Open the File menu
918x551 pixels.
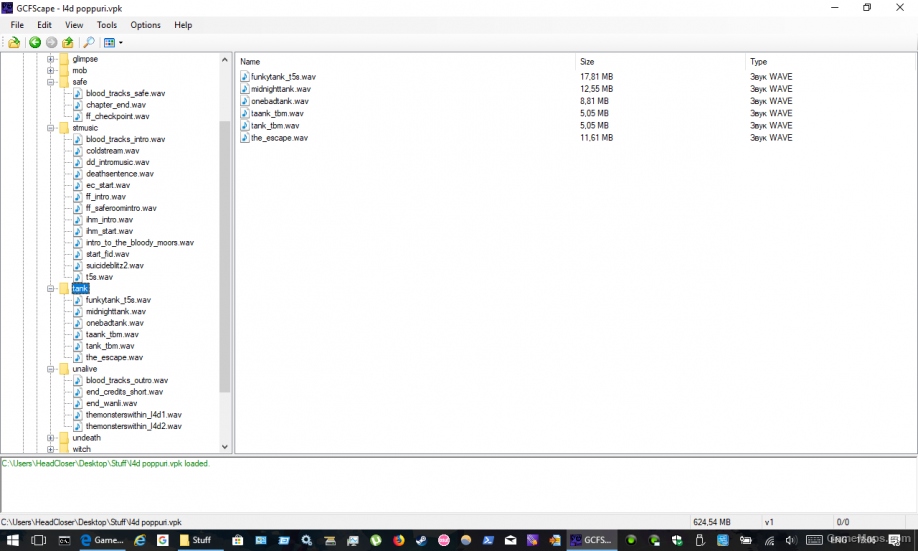17,25
